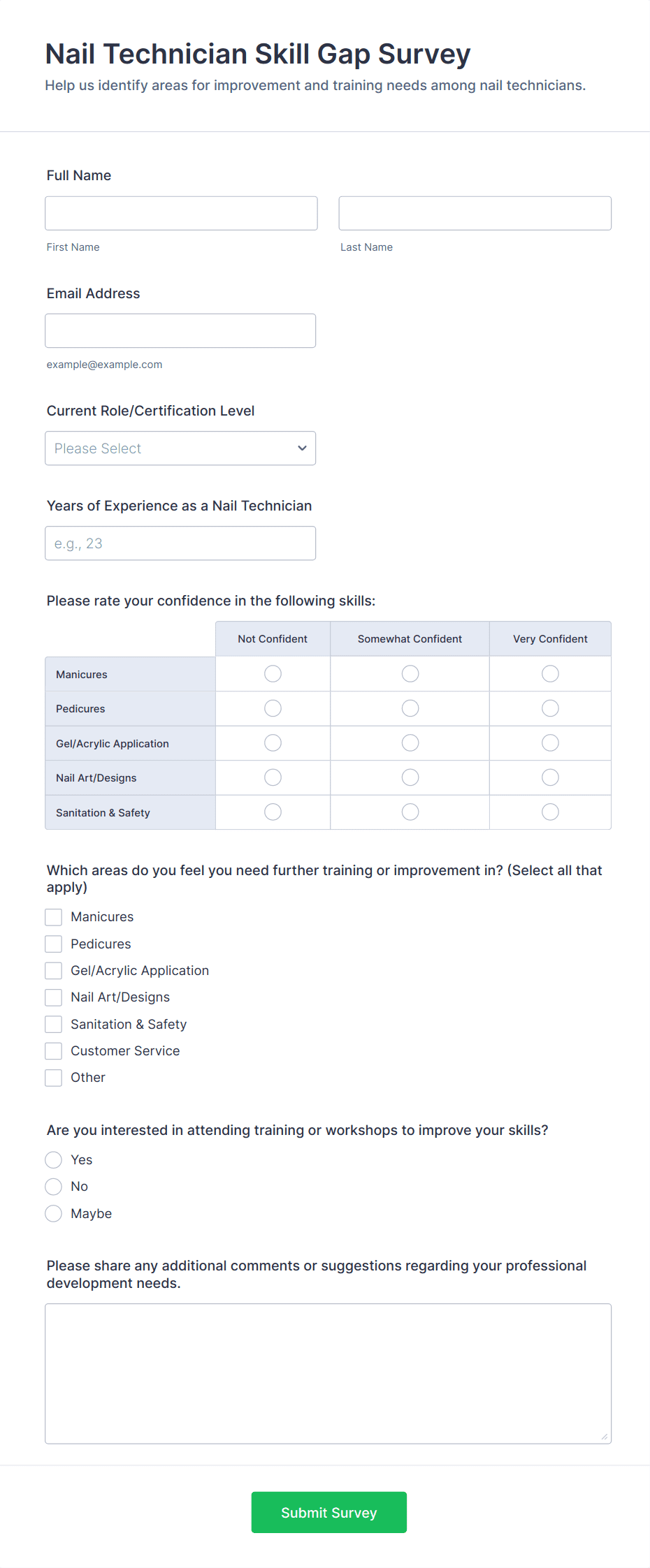The height and width of the screenshot is (1568, 650).
Task: Select the Gel/Acrylic Application checkbox
Action: coord(53,970)
